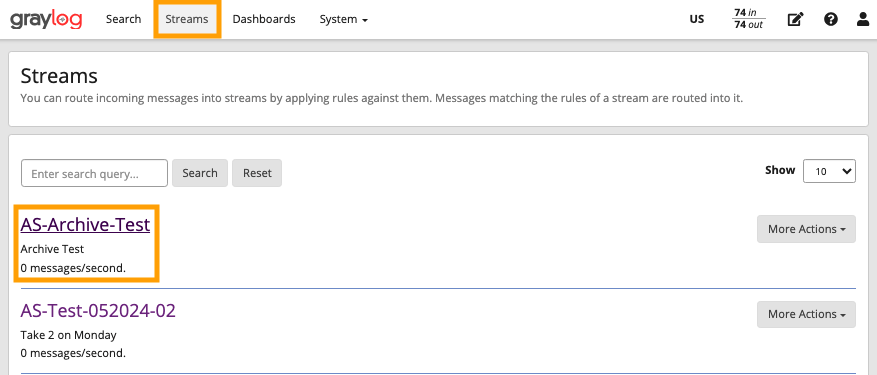Click '0 messages/second.' under AS-Archive-Test
The height and width of the screenshot is (375, 877).
pyautogui.click(x=73, y=268)
